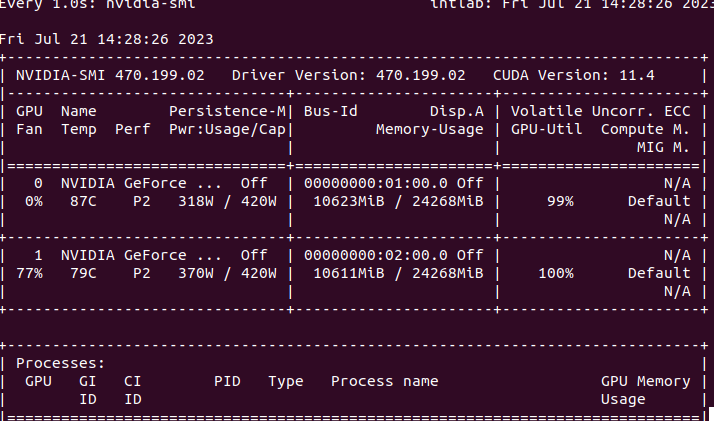Click the 'Type' column header
Viewport: 714px width, 421px height.
pyautogui.click(x=286, y=381)
